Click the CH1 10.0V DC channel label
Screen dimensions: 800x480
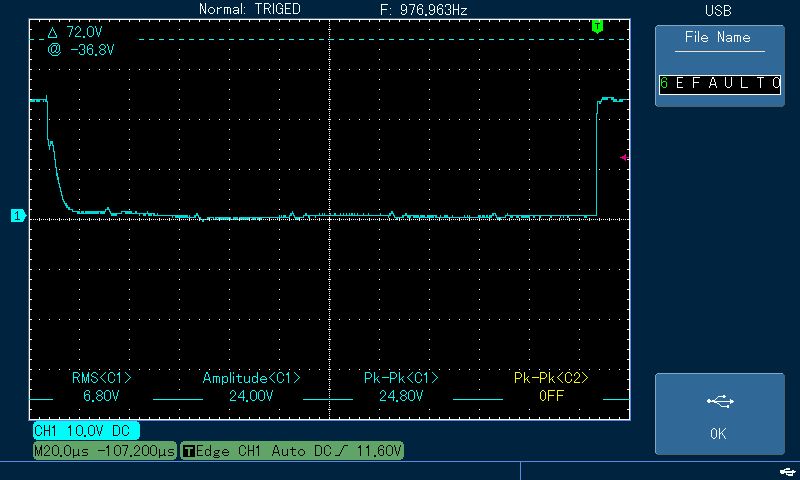(86, 431)
